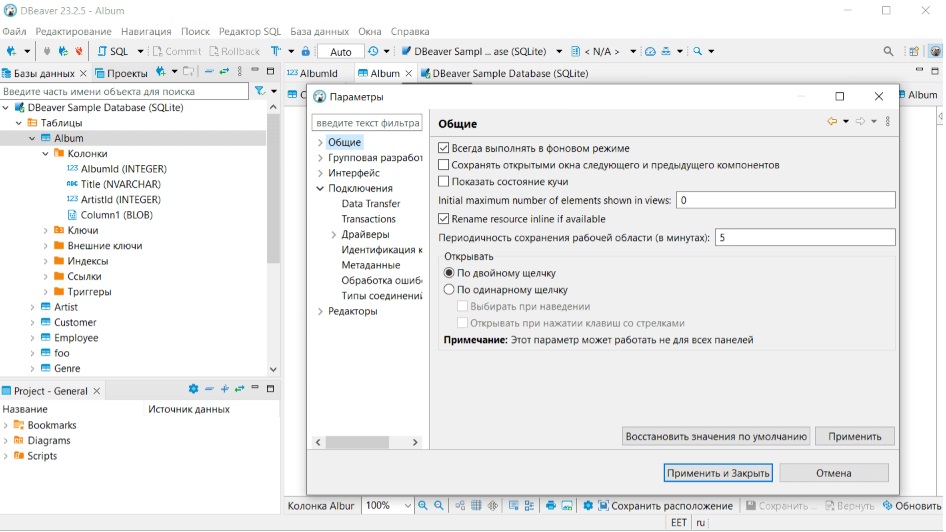Click 'Применить и Закрыть' button
The height and width of the screenshot is (532, 946).
click(x=718, y=473)
